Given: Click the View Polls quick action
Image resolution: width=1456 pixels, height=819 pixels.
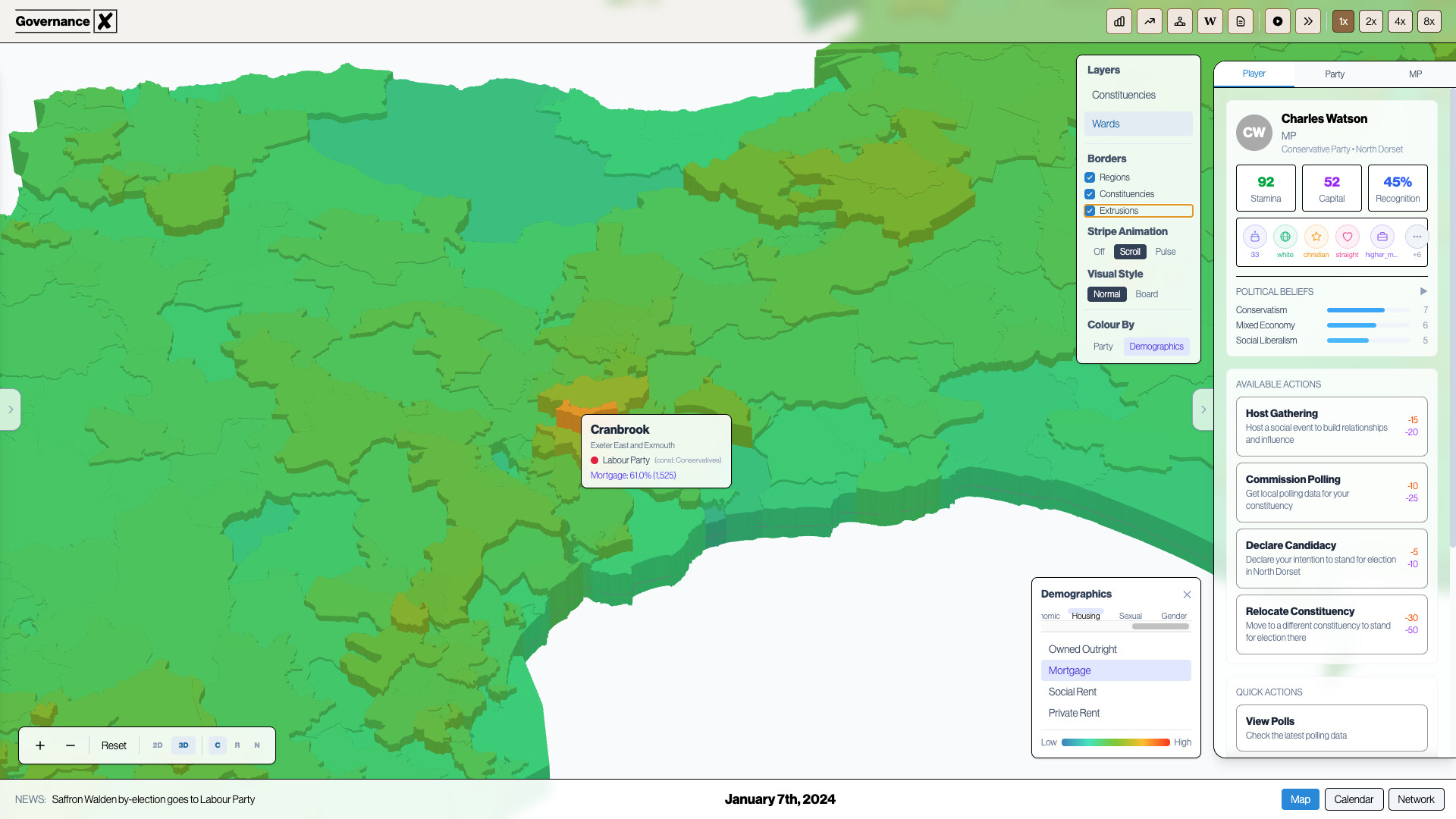Looking at the screenshot, I should (1331, 727).
